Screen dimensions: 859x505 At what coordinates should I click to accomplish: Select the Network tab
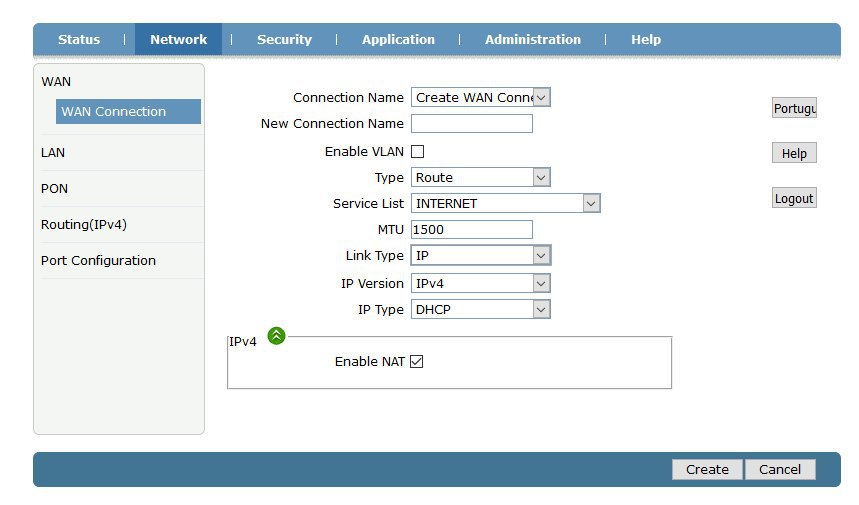pos(179,39)
